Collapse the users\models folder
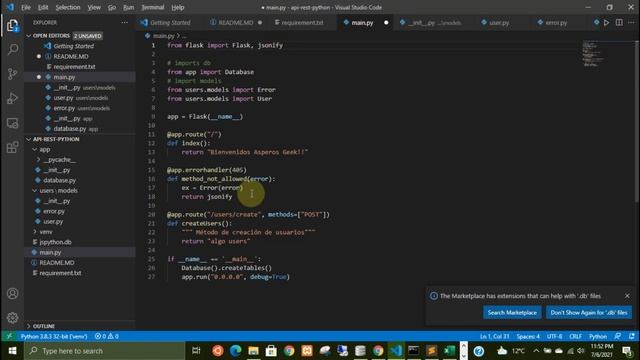 [35, 191]
